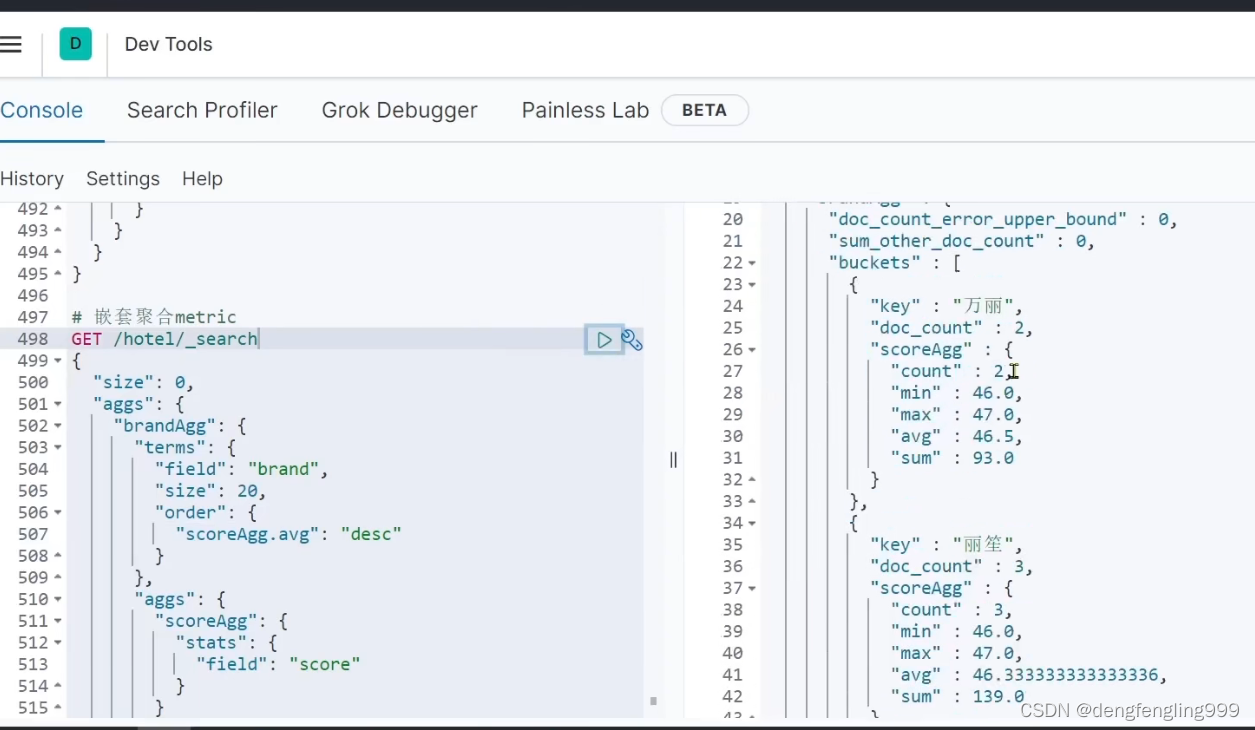Switch to the Console tab
This screenshot has width=1255, height=730.
point(42,111)
